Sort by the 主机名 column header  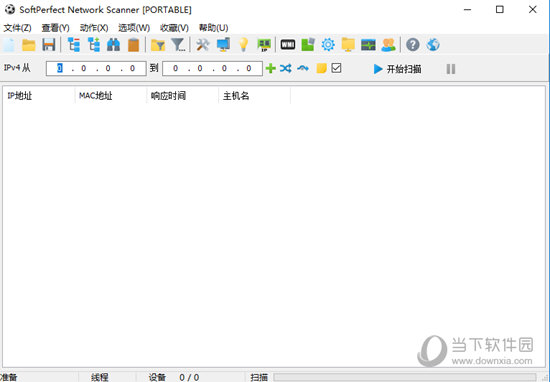click(255, 96)
